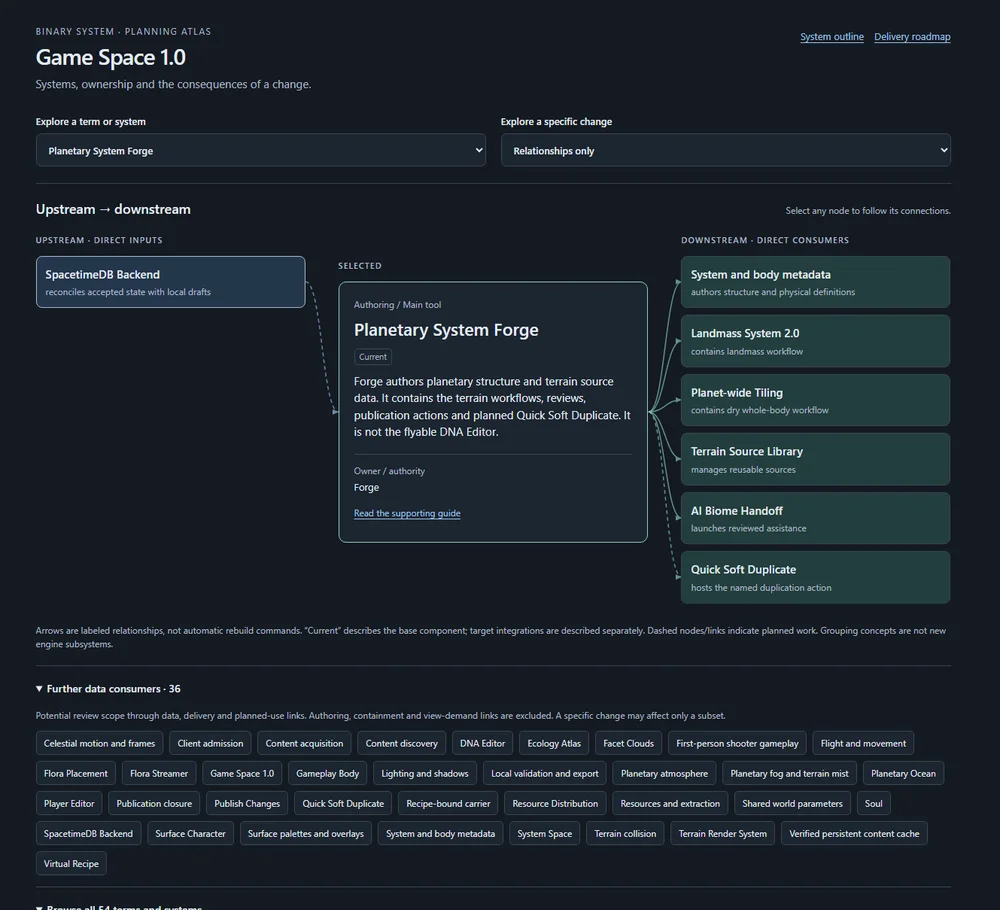Click the Publish Changes chip
The width and height of the screenshot is (1000, 910).
pos(247,804)
